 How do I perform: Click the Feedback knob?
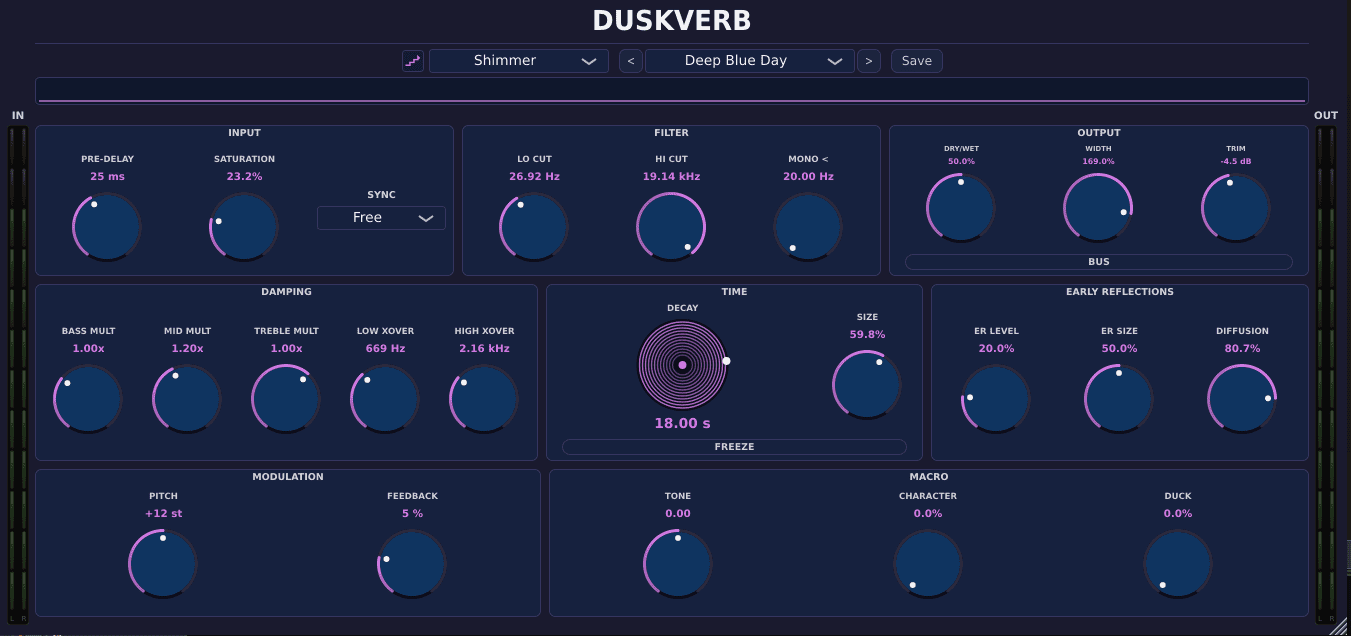(412, 563)
